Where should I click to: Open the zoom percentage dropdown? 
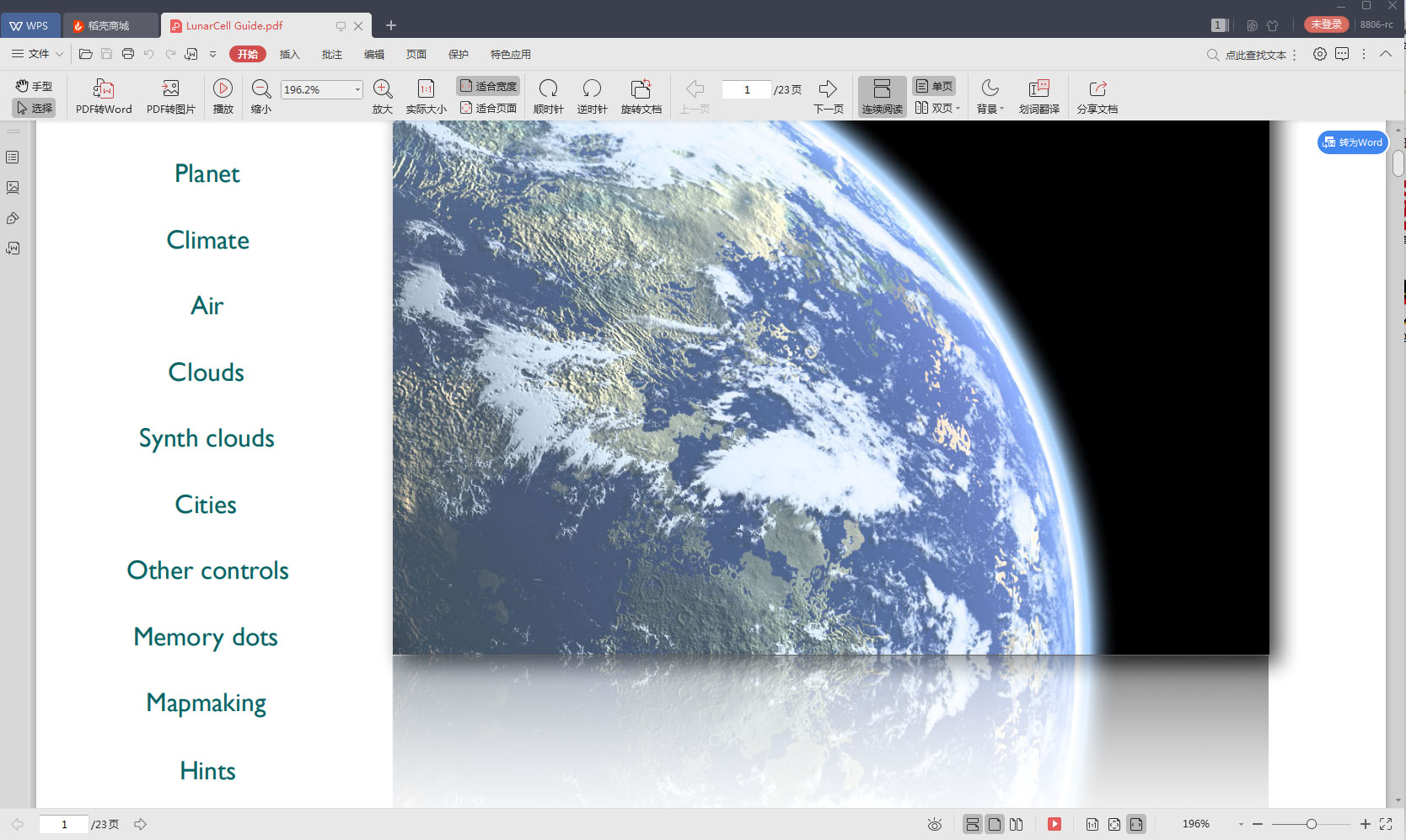coord(357,89)
